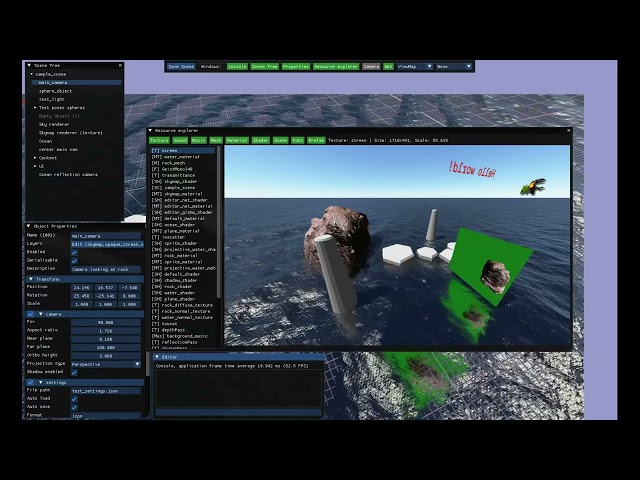This screenshot has height=480, width=640.
Task: Select the Material resource filter
Action: (237, 140)
